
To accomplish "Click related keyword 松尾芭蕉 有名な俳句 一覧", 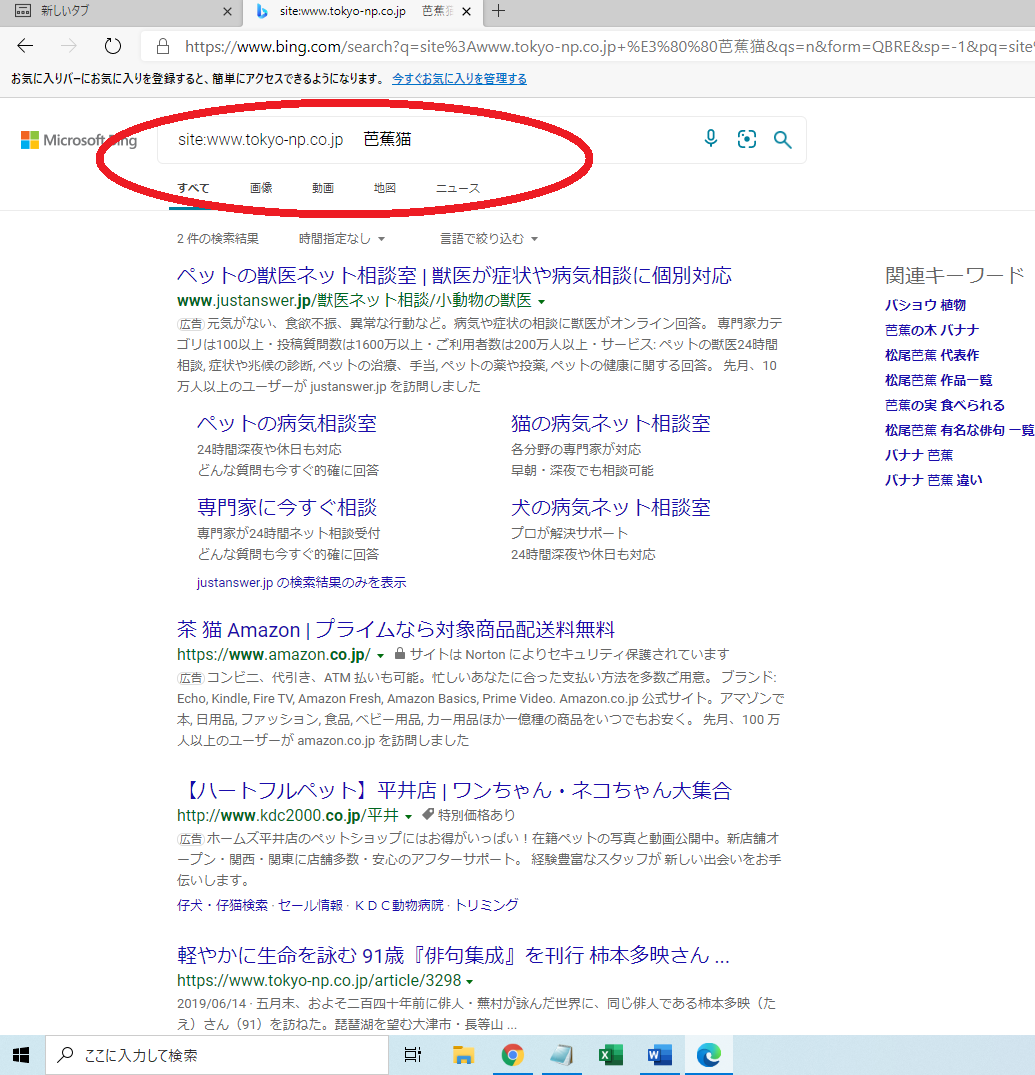I will pos(960,430).
